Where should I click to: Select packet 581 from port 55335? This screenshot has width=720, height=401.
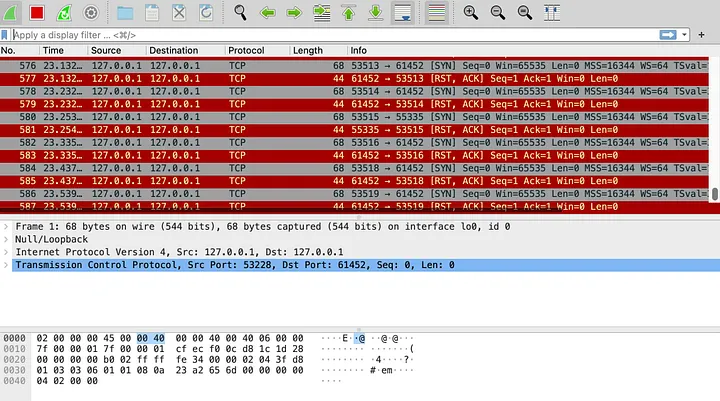pos(354,130)
